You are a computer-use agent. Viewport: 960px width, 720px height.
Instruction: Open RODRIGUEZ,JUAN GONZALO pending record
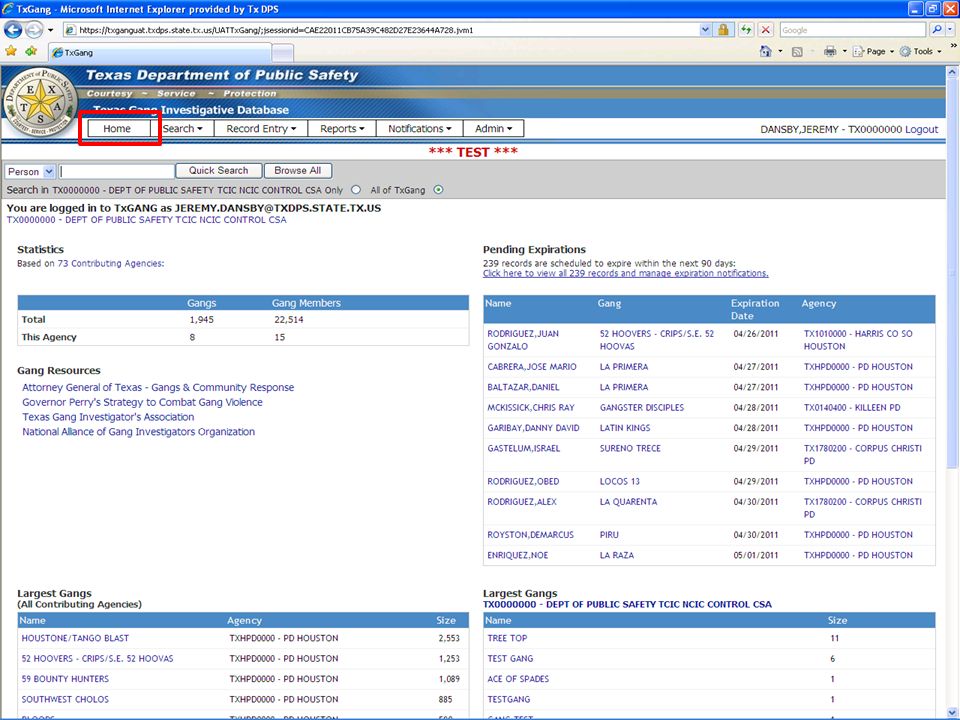point(523,340)
